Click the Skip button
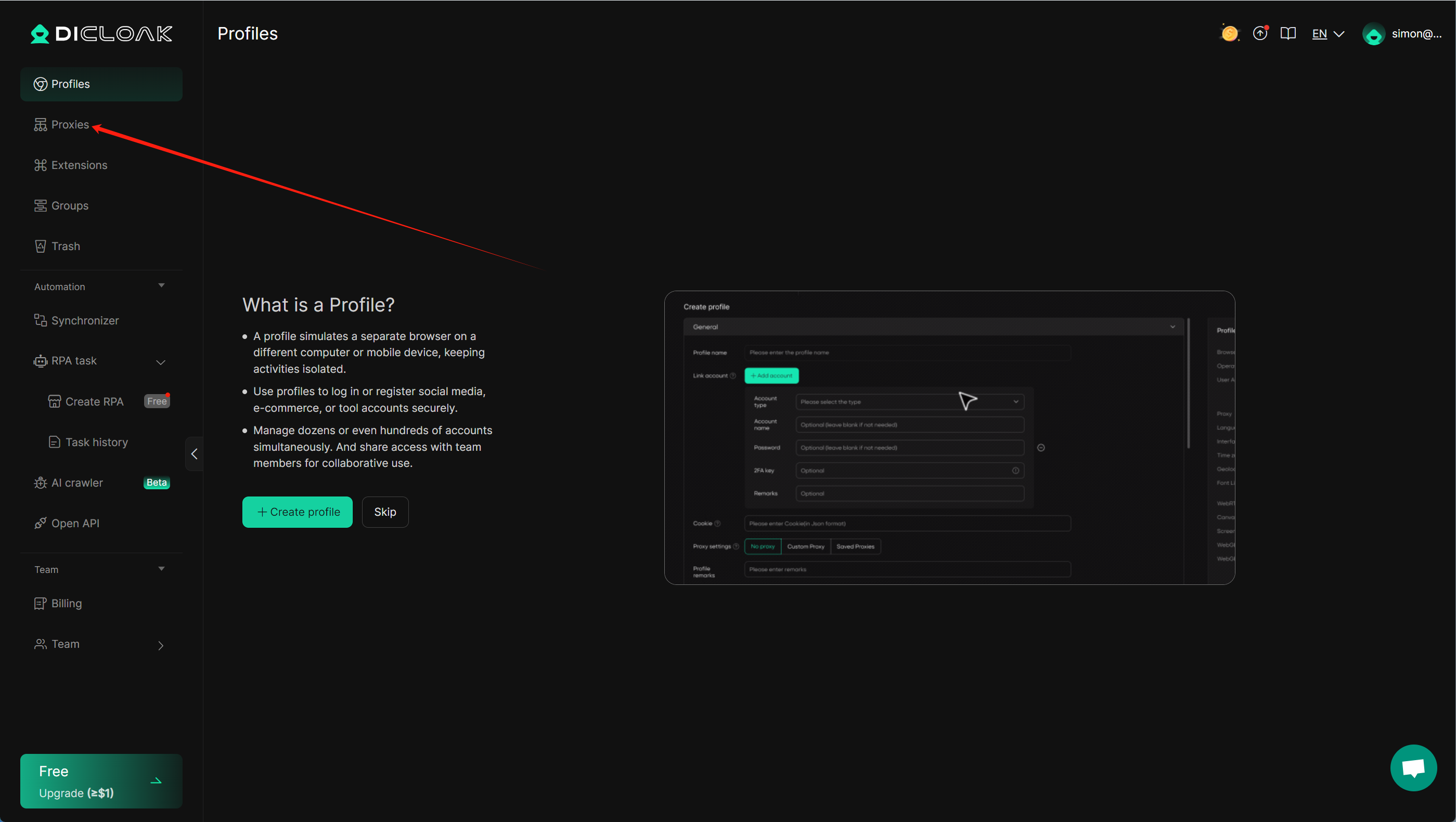This screenshot has width=1456, height=822. pos(385,512)
